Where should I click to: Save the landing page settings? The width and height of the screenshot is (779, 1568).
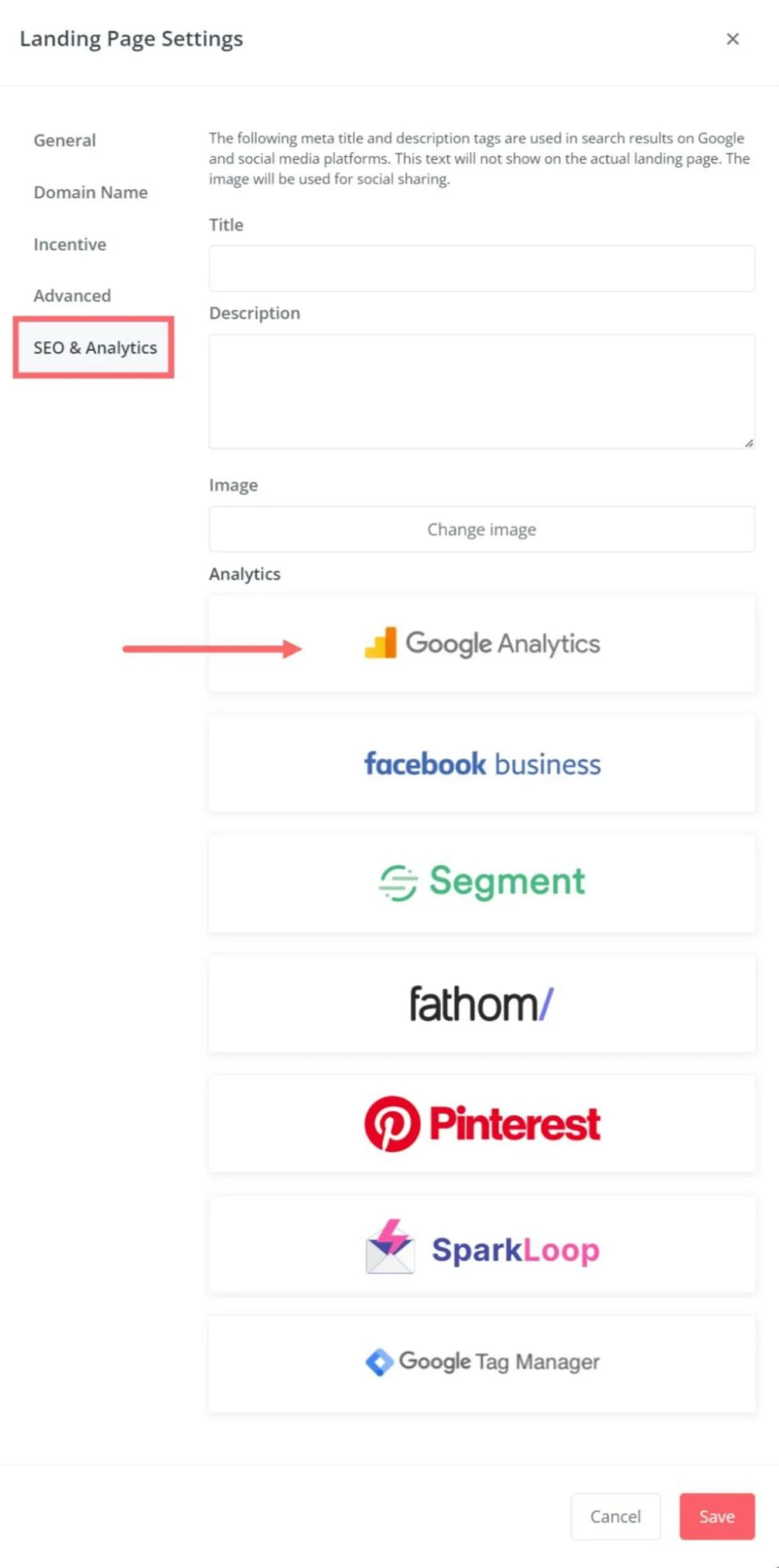click(x=717, y=1516)
